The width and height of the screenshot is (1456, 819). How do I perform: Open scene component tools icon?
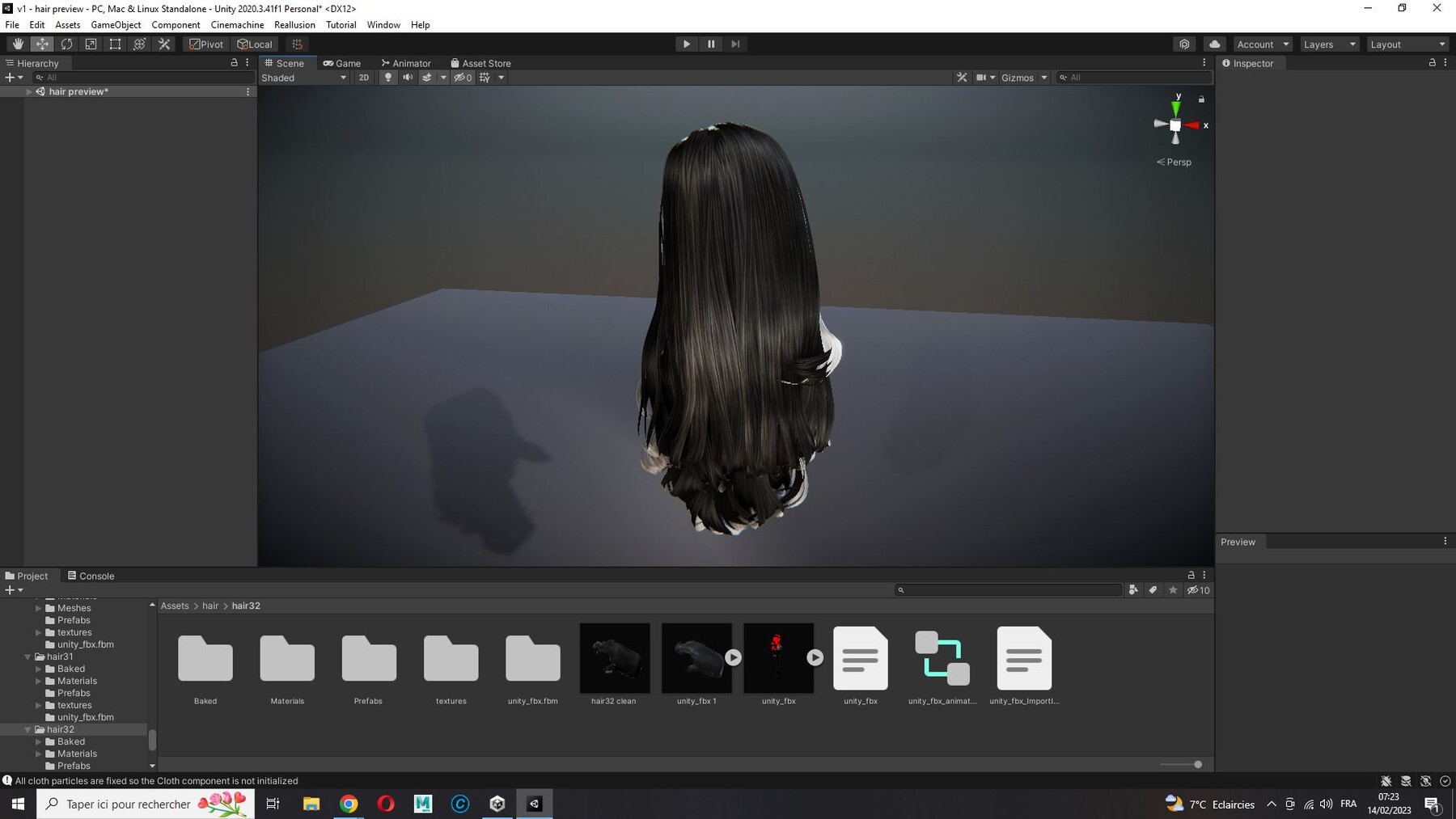pos(962,78)
